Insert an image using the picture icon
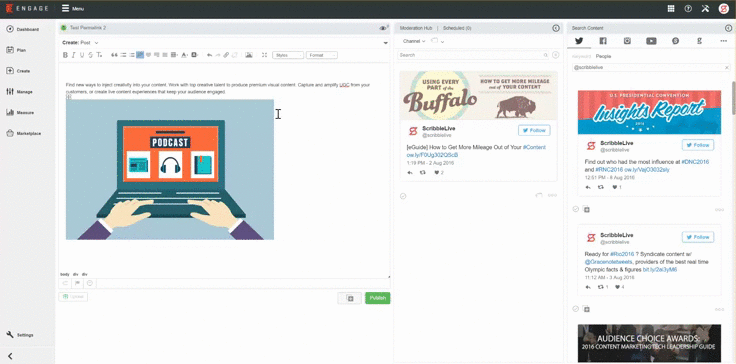The image size is (736, 364). [249, 55]
